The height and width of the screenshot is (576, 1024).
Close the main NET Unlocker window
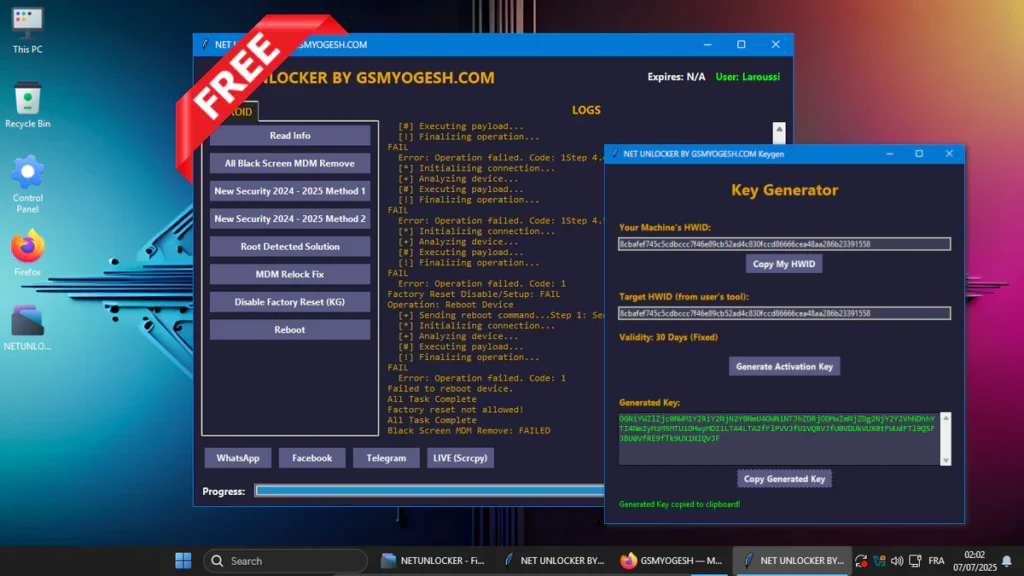tap(775, 44)
